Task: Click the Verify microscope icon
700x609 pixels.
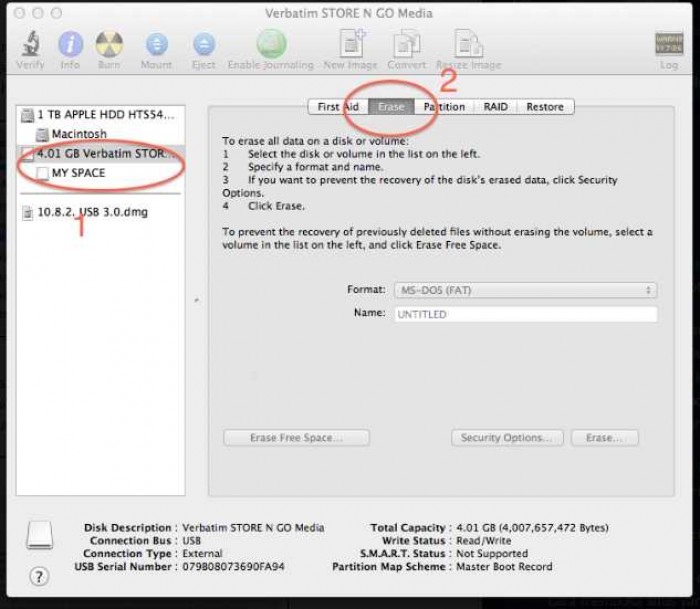Action: 30,44
